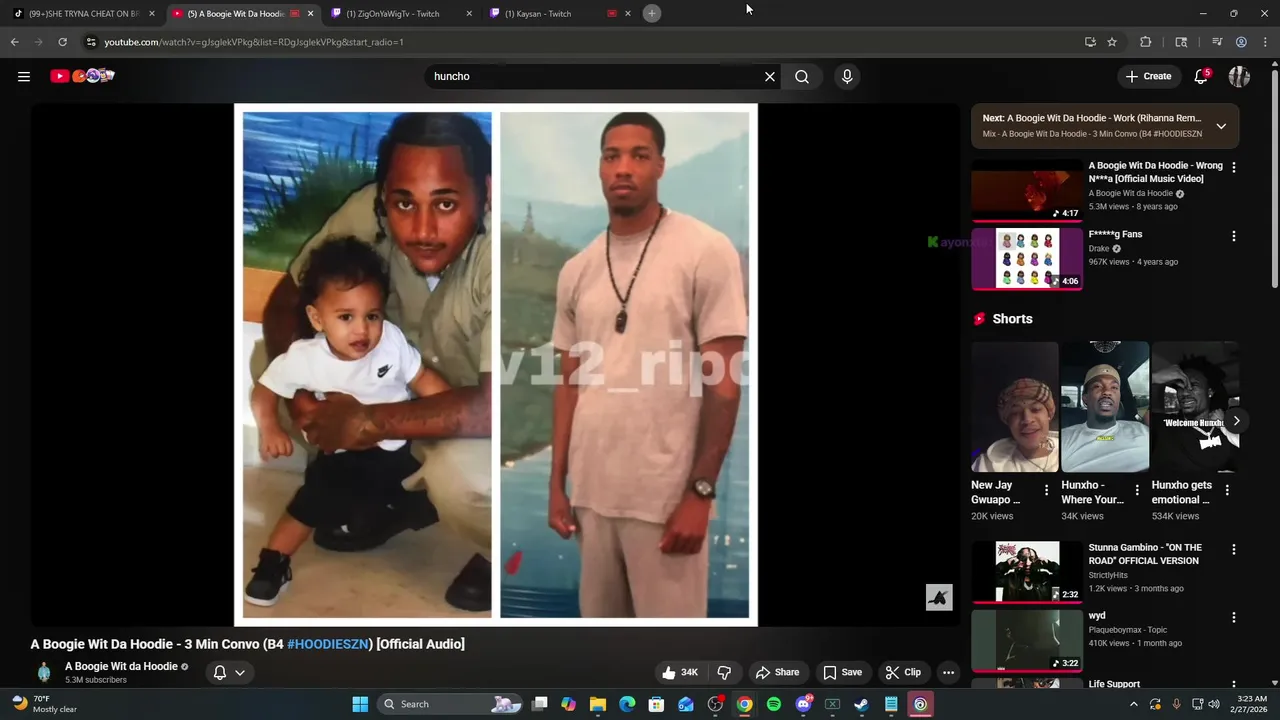The width and height of the screenshot is (1280, 720).
Task: Open Spotify from the taskbar
Action: (774, 704)
